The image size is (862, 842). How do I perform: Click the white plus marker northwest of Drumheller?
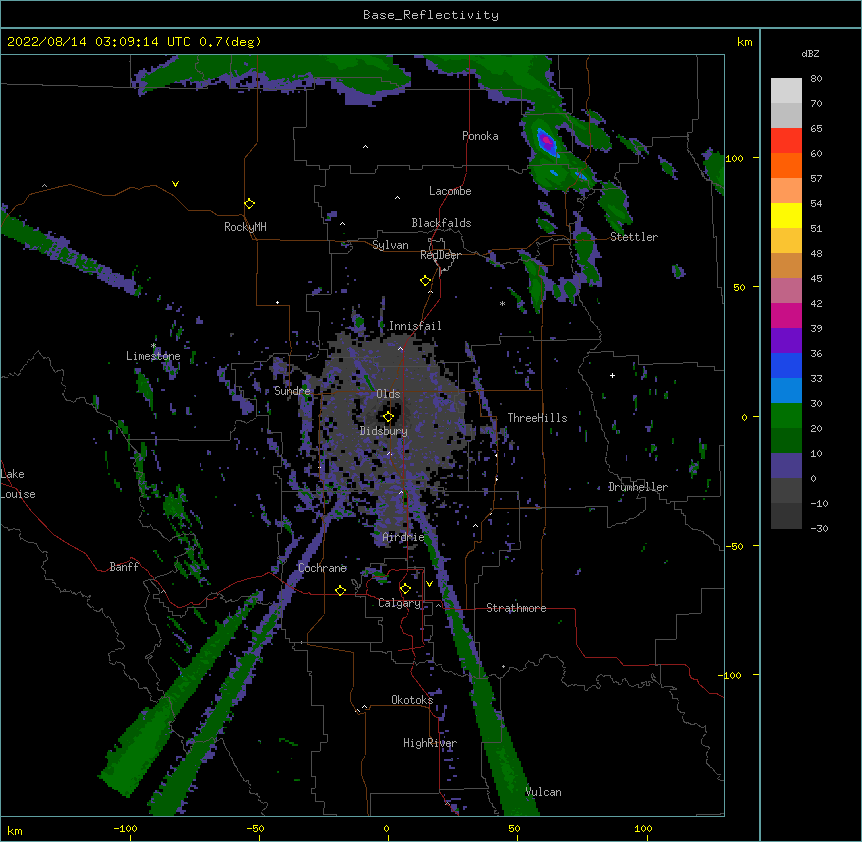612,375
